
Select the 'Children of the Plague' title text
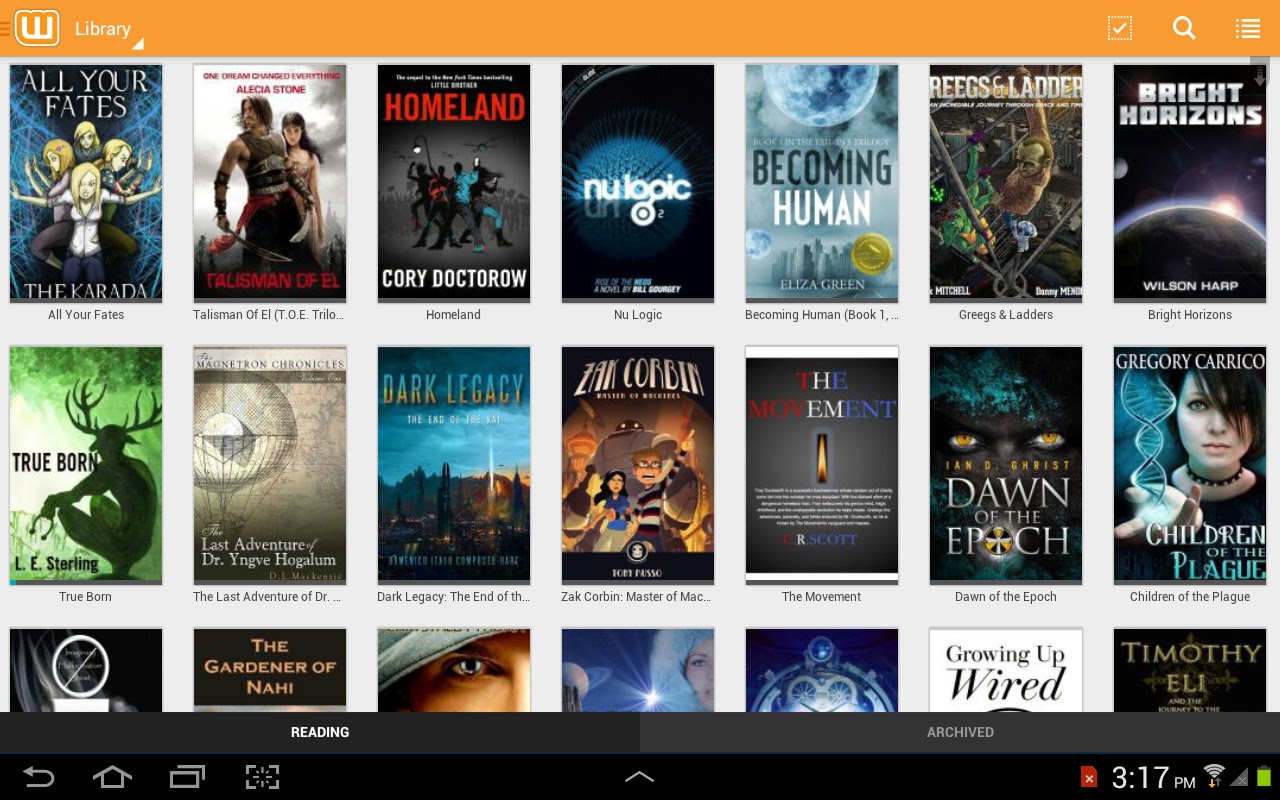pos(1190,597)
